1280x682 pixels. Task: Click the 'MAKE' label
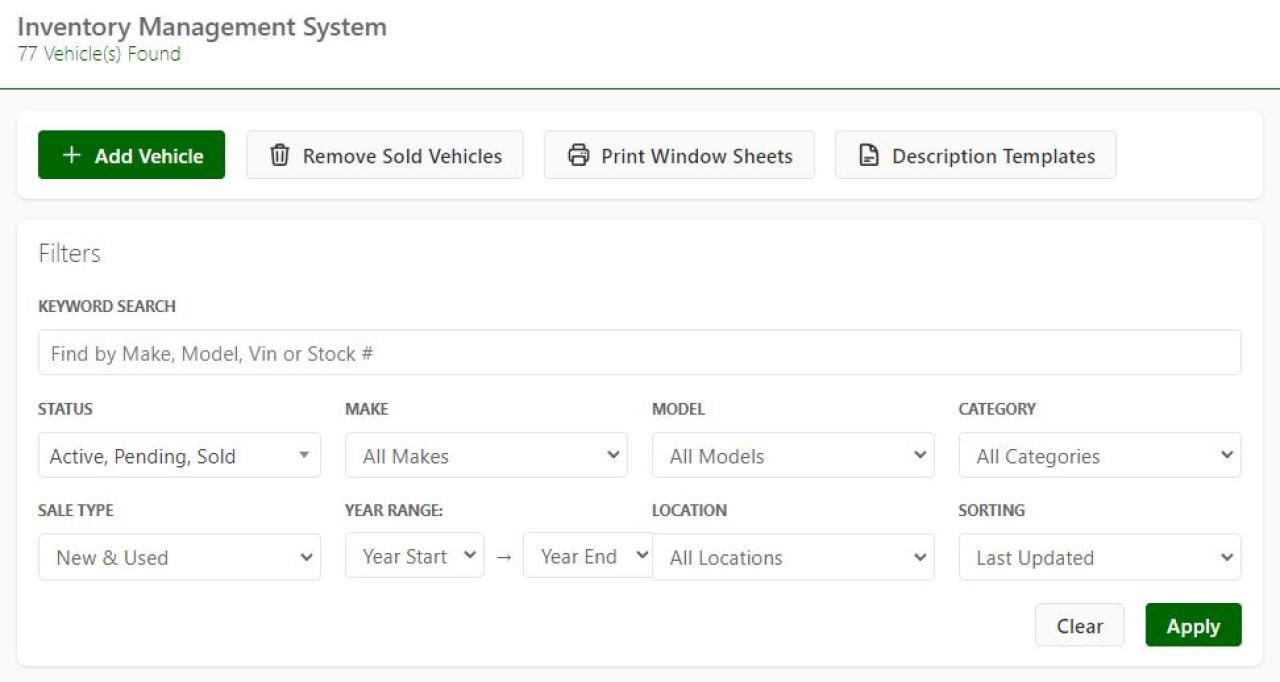[x=367, y=409]
